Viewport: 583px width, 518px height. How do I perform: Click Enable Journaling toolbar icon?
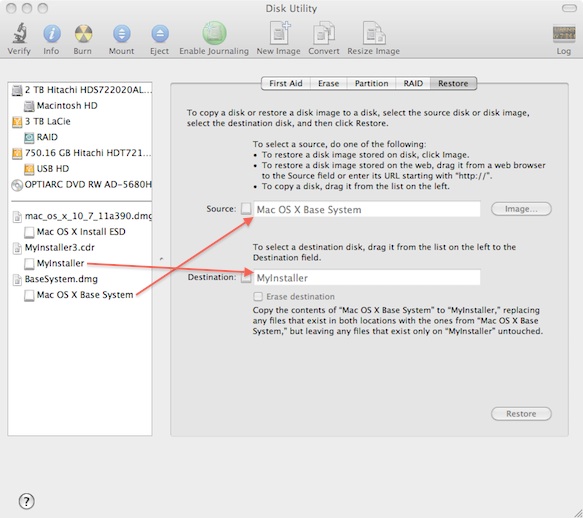[214, 33]
